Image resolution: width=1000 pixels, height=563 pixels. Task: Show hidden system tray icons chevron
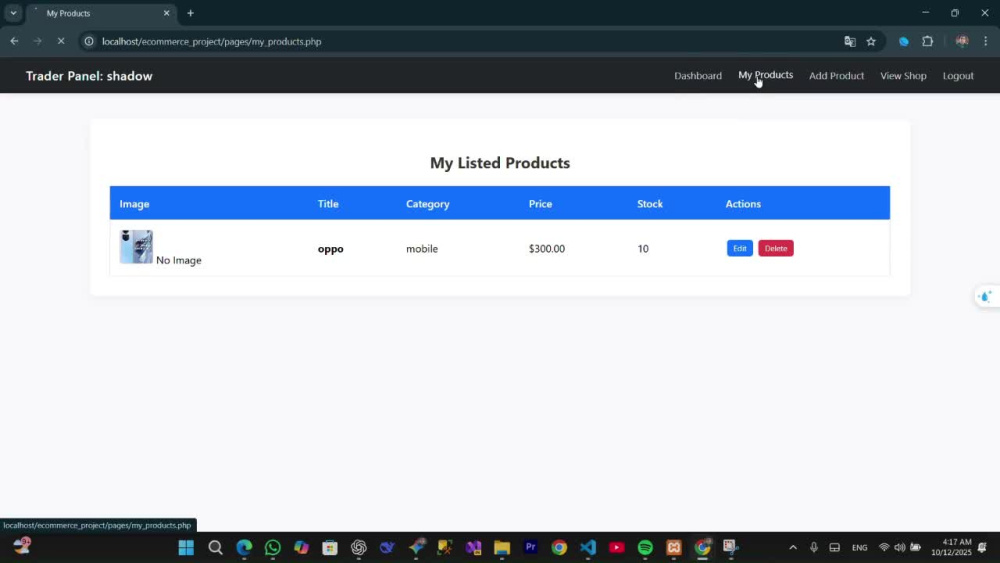[793, 548]
